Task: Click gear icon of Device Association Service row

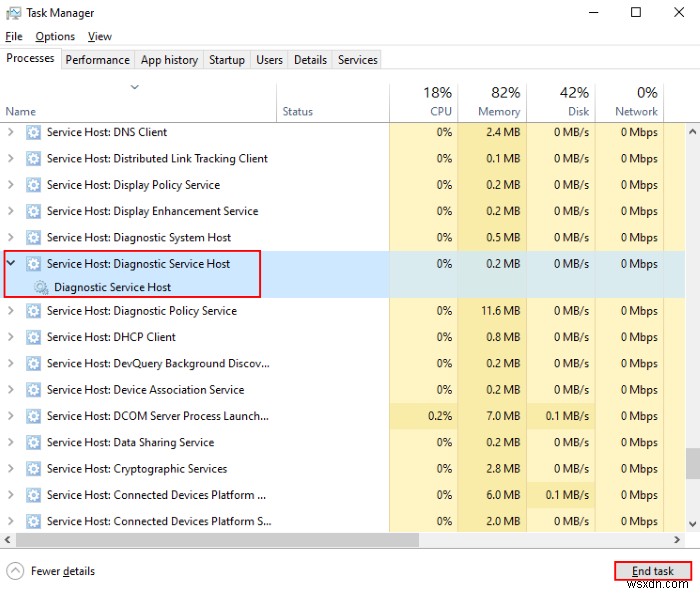Action: coord(33,390)
